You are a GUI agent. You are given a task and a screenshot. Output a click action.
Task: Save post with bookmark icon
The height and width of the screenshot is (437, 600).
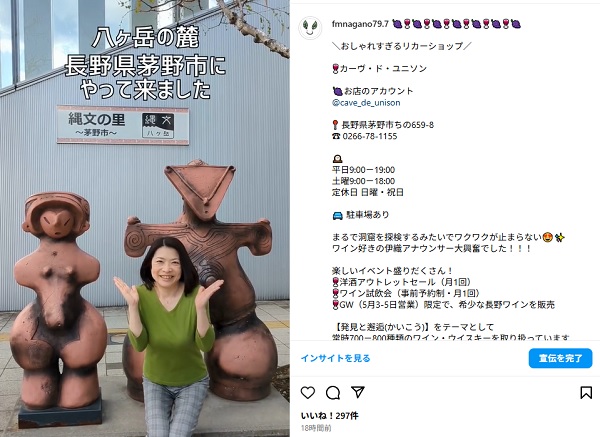coord(586,393)
